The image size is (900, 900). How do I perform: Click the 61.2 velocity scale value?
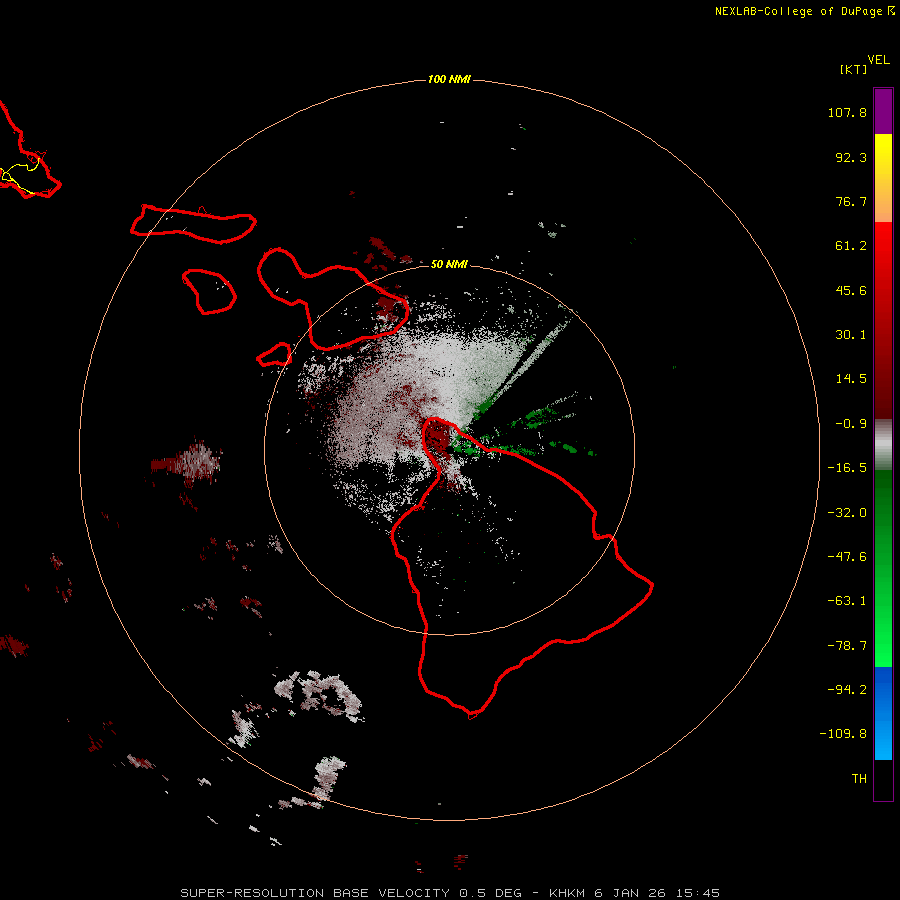click(x=851, y=246)
